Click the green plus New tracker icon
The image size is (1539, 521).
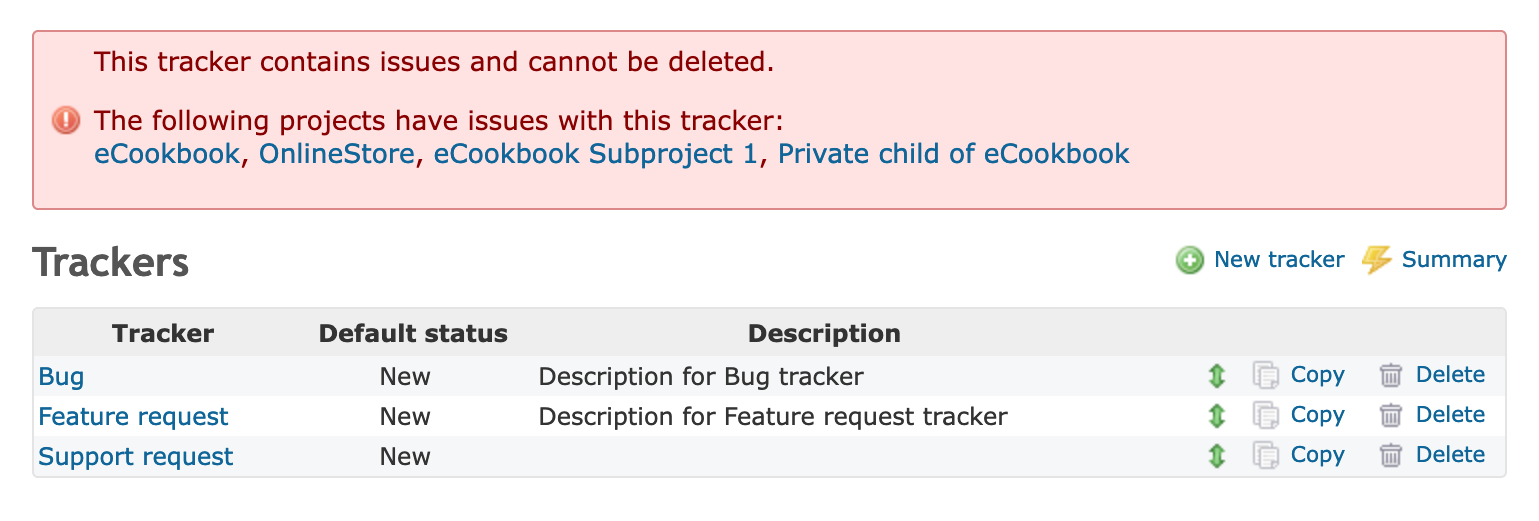pyautogui.click(x=1189, y=261)
